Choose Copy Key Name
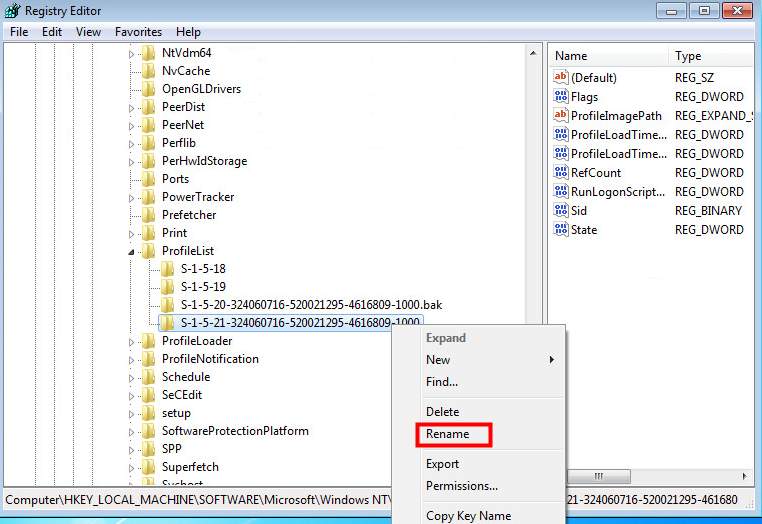Image resolution: width=762 pixels, height=524 pixels. (468, 516)
